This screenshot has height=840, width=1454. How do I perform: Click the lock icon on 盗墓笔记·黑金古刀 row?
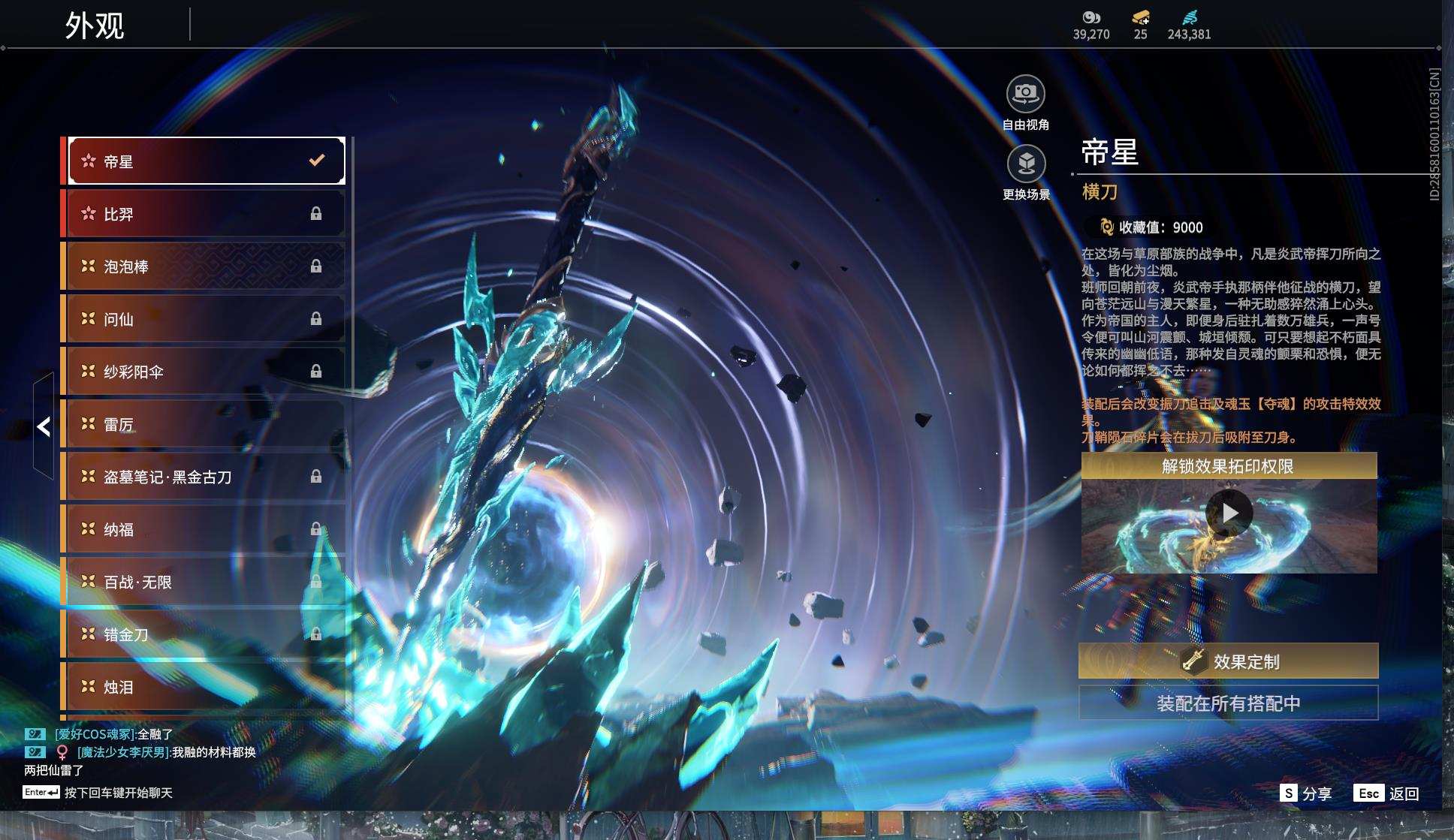316,477
